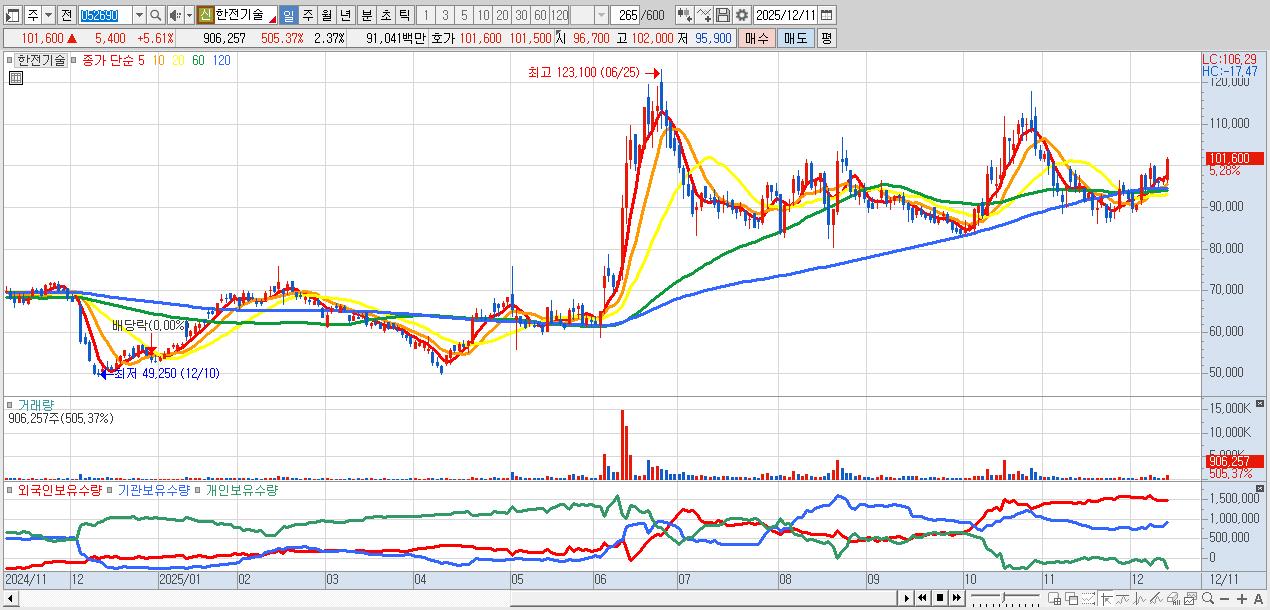Select the 60-day moving average legend
1270x610 pixels.
coord(198,60)
